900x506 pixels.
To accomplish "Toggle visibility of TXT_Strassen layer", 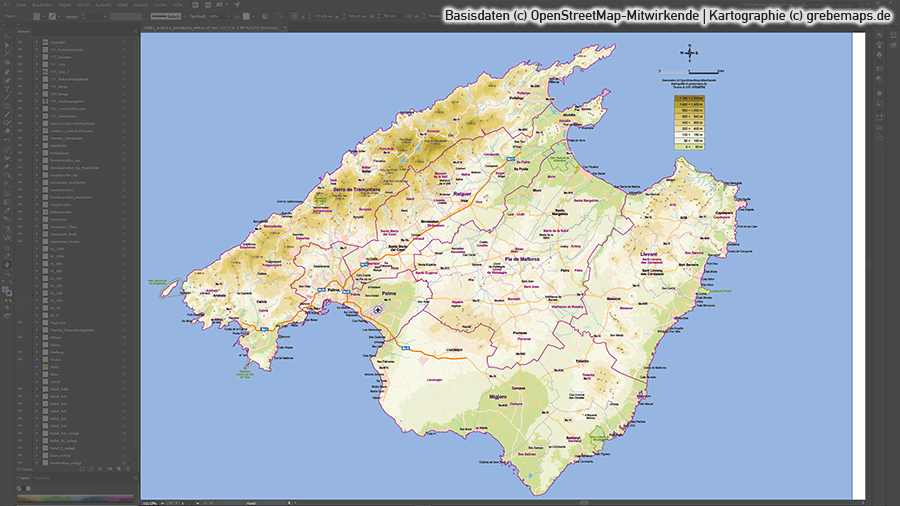I will coord(21,59).
